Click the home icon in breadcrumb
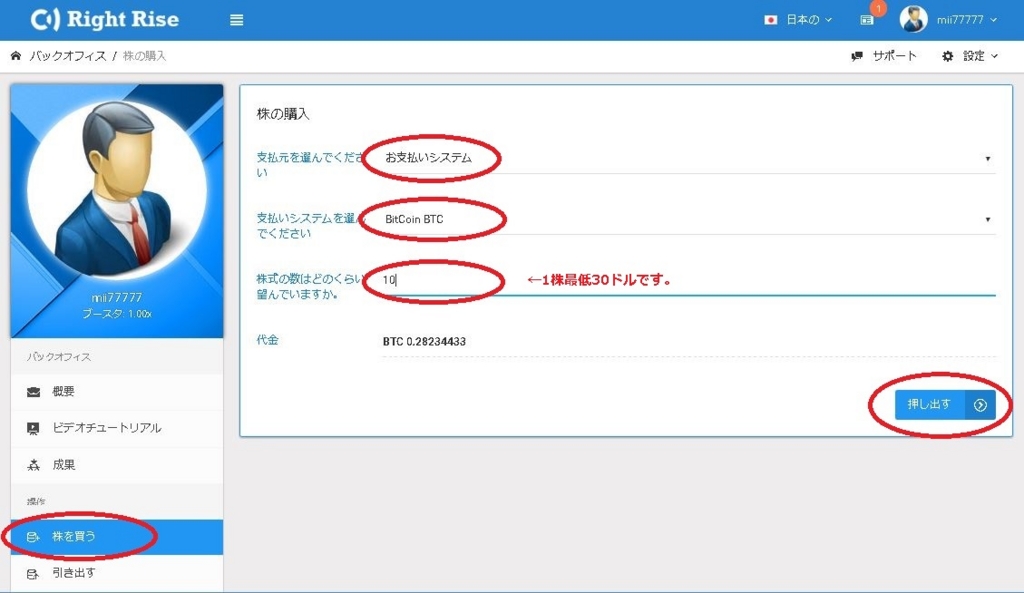Image resolution: width=1024 pixels, height=593 pixels. pos(16,56)
